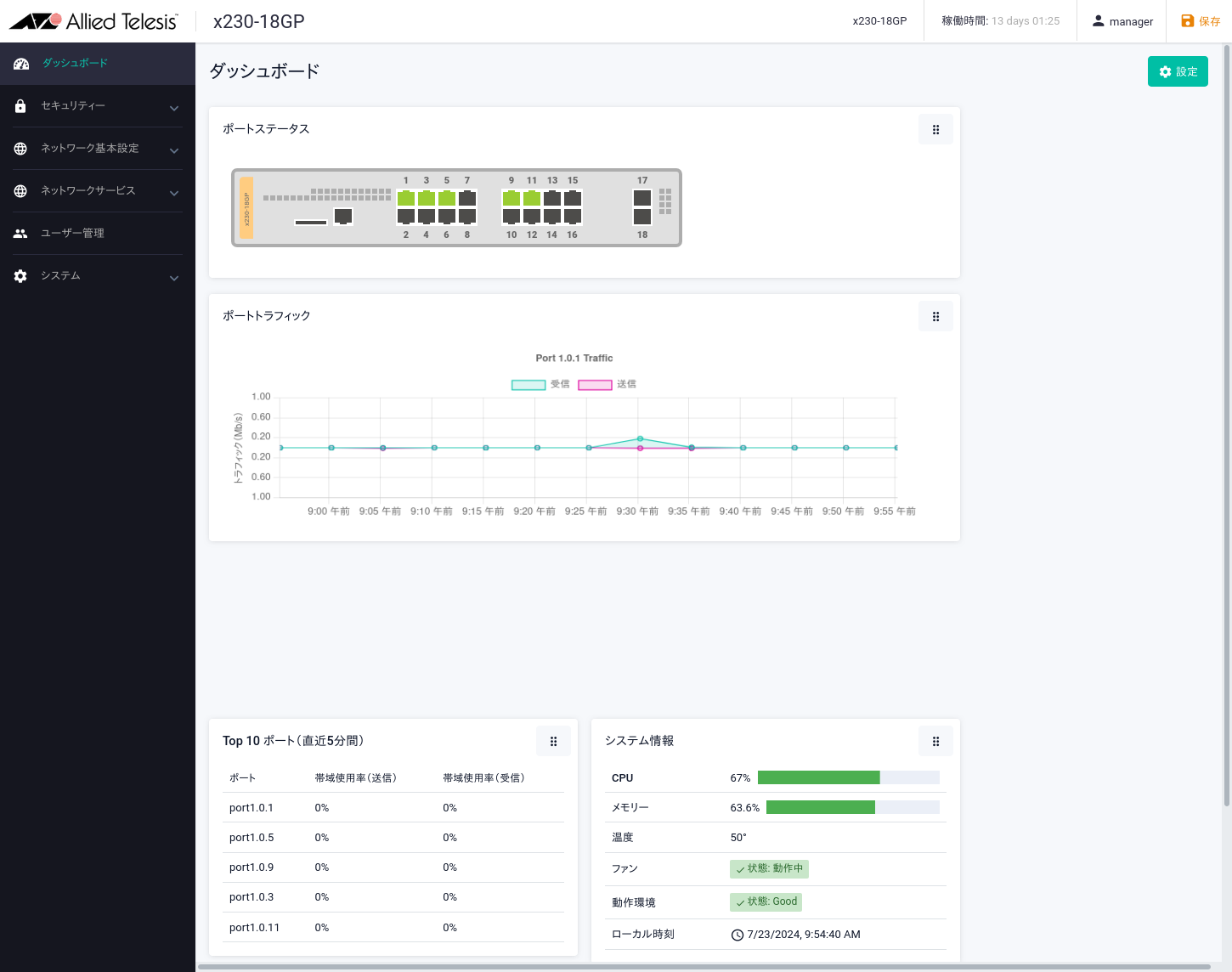1232x972 pixels.
Task: Open the ユーザー管理 page
Action: 72,234
